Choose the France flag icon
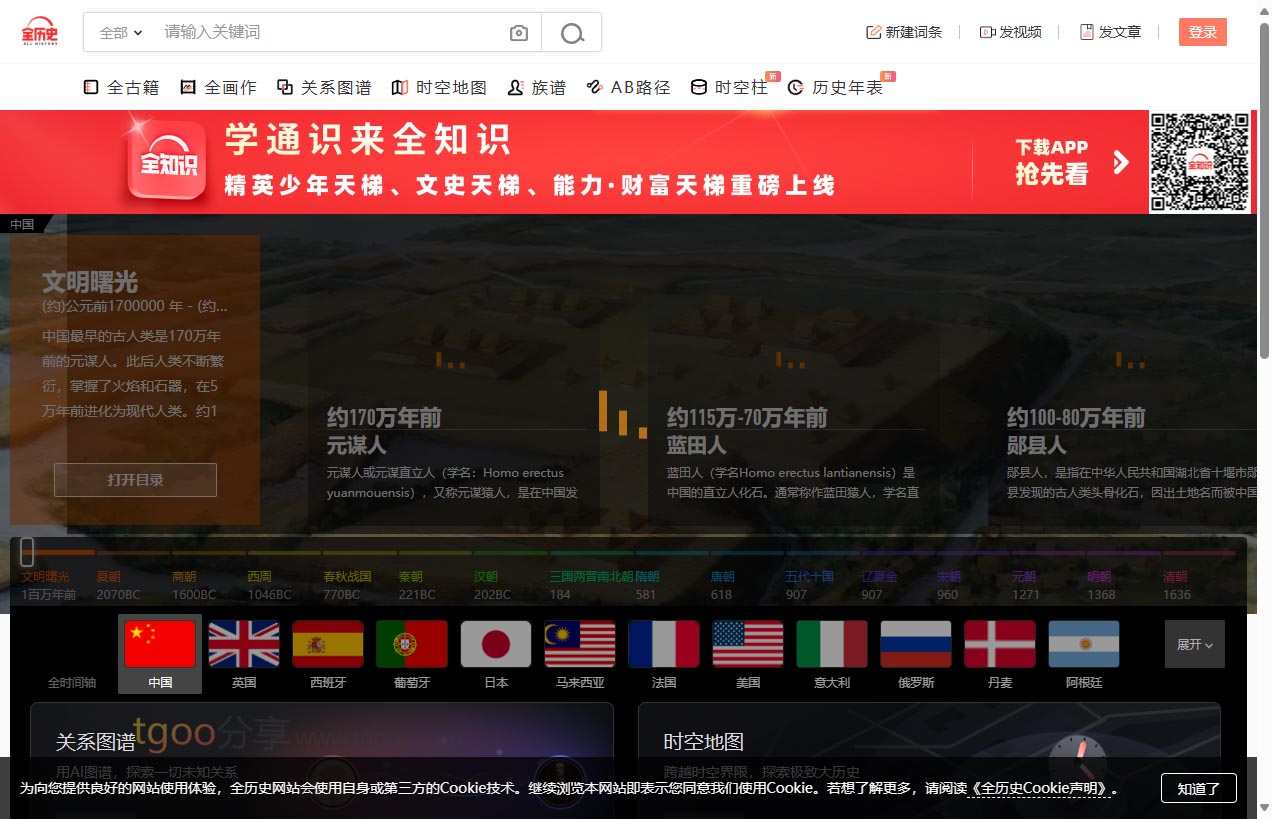The width and height of the screenshot is (1272, 819). 664,644
